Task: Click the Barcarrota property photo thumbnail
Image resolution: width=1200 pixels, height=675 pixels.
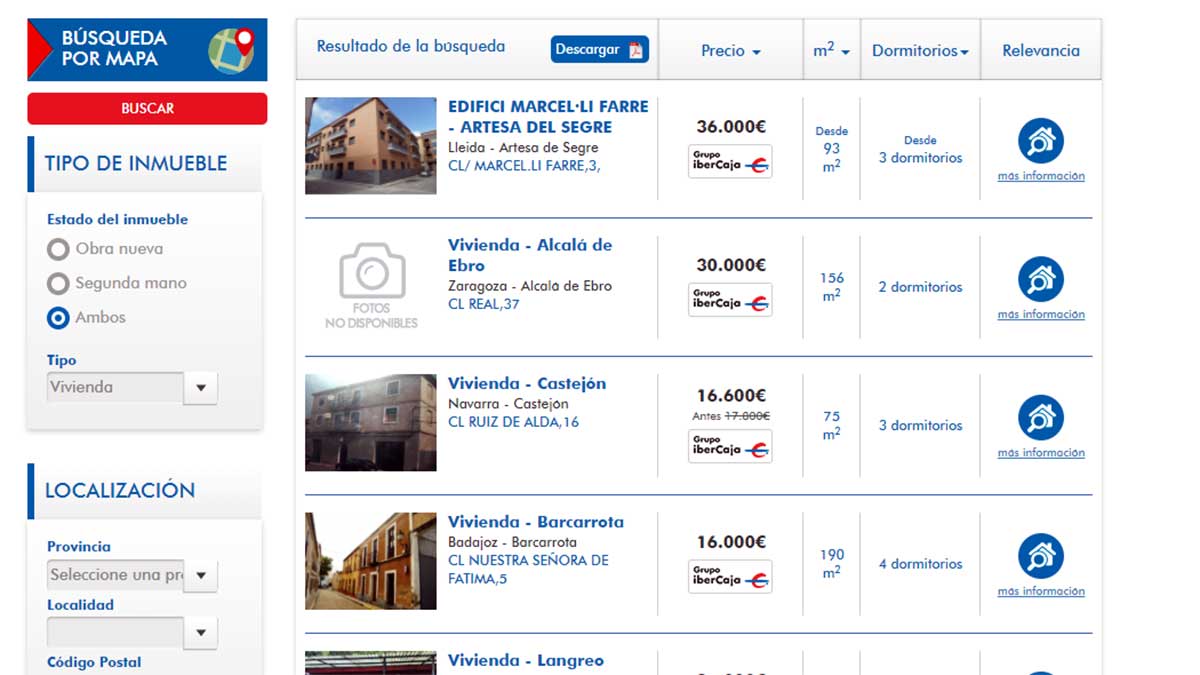Action: (x=371, y=561)
